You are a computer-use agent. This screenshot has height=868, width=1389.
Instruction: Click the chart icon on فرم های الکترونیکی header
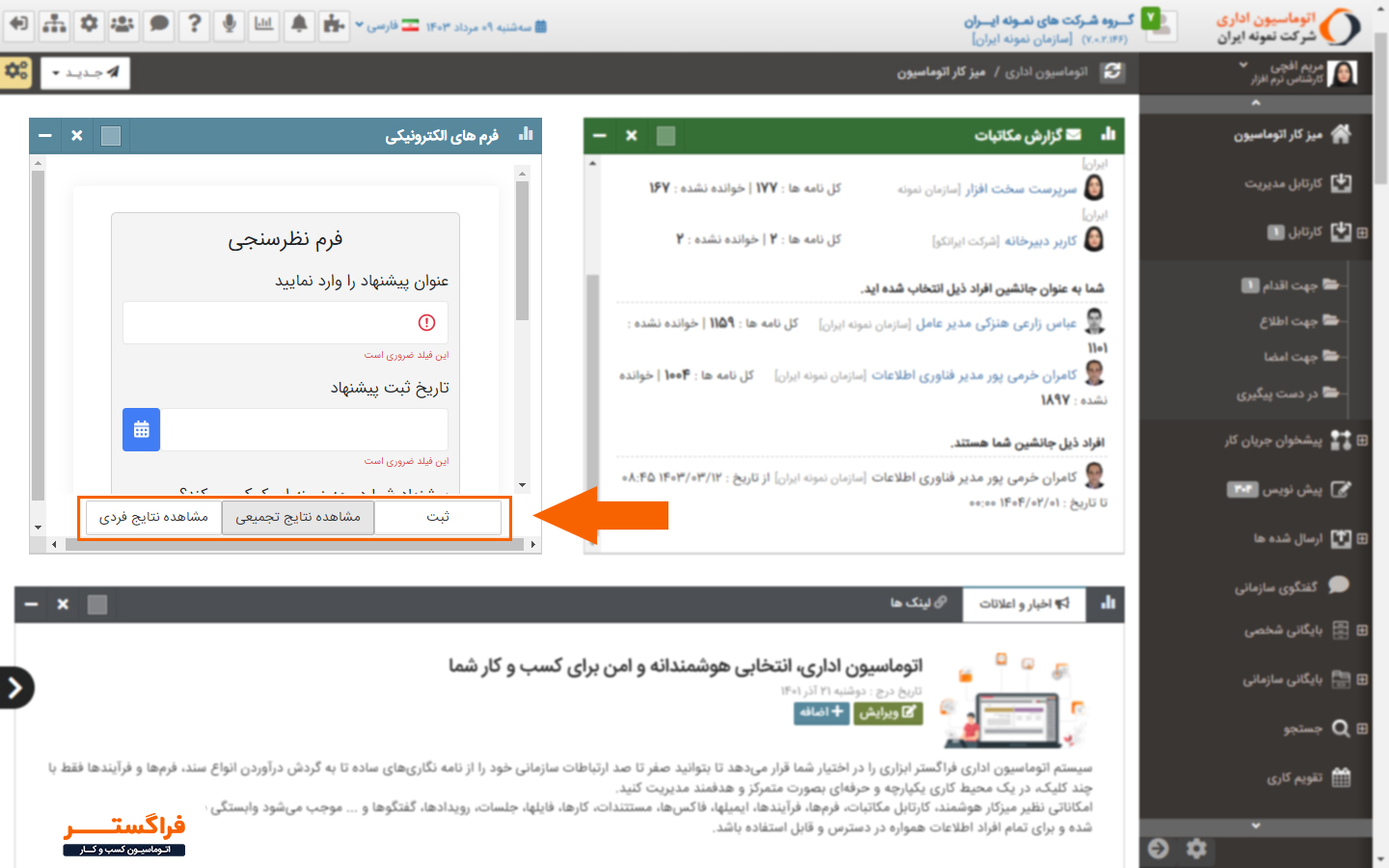click(x=526, y=135)
